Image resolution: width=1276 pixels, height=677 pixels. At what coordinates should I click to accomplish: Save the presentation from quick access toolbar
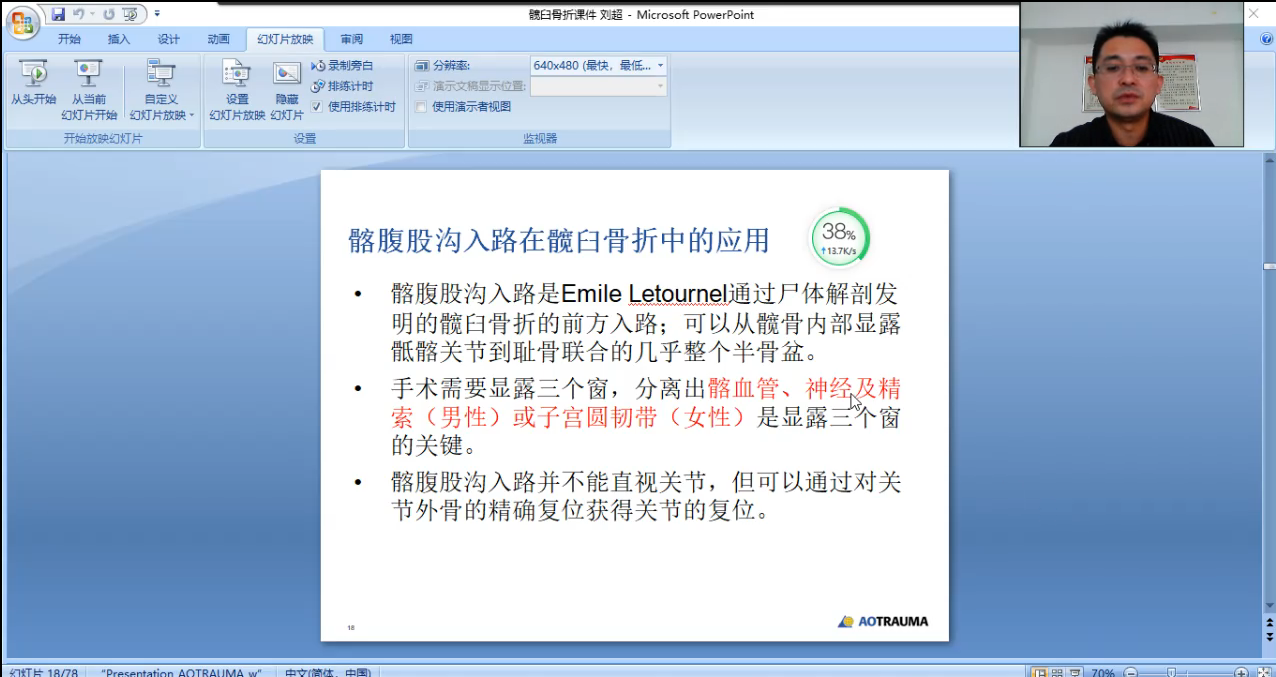pyautogui.click(x=58, y=14)
